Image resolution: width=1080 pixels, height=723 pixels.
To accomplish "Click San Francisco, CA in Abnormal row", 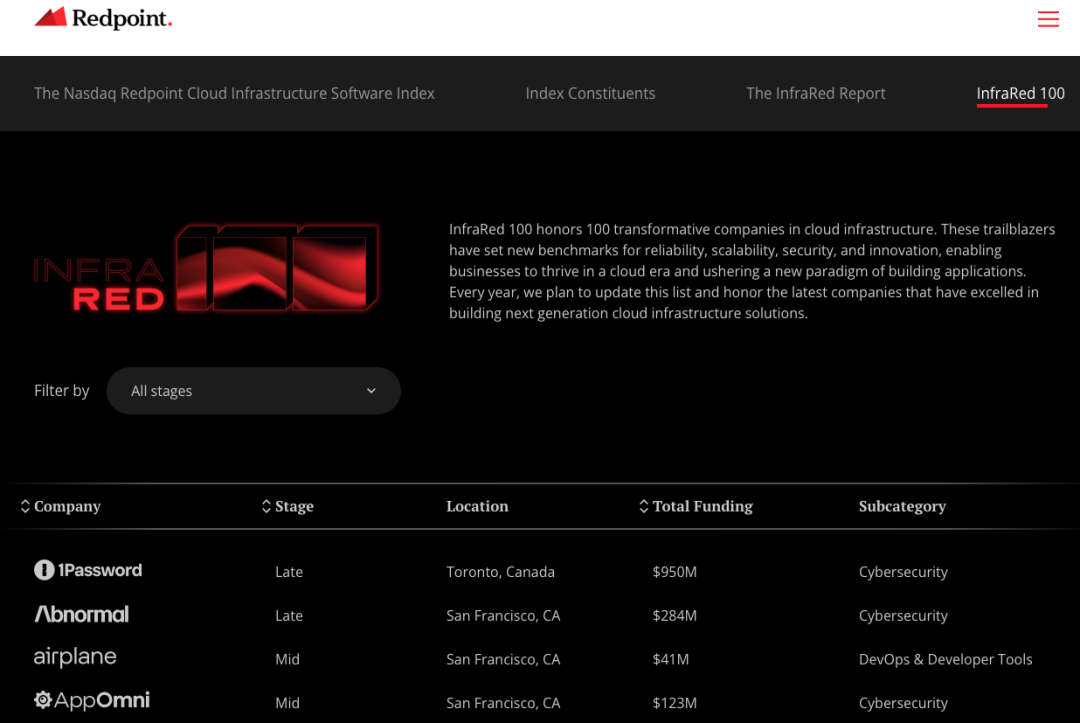I will point(503,616).
